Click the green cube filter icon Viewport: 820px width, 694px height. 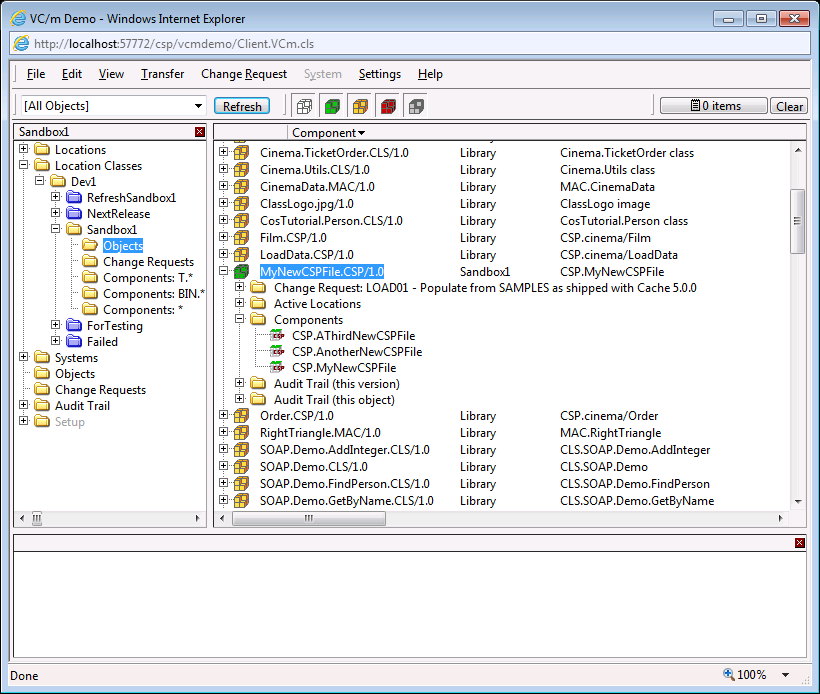point(333,106)
